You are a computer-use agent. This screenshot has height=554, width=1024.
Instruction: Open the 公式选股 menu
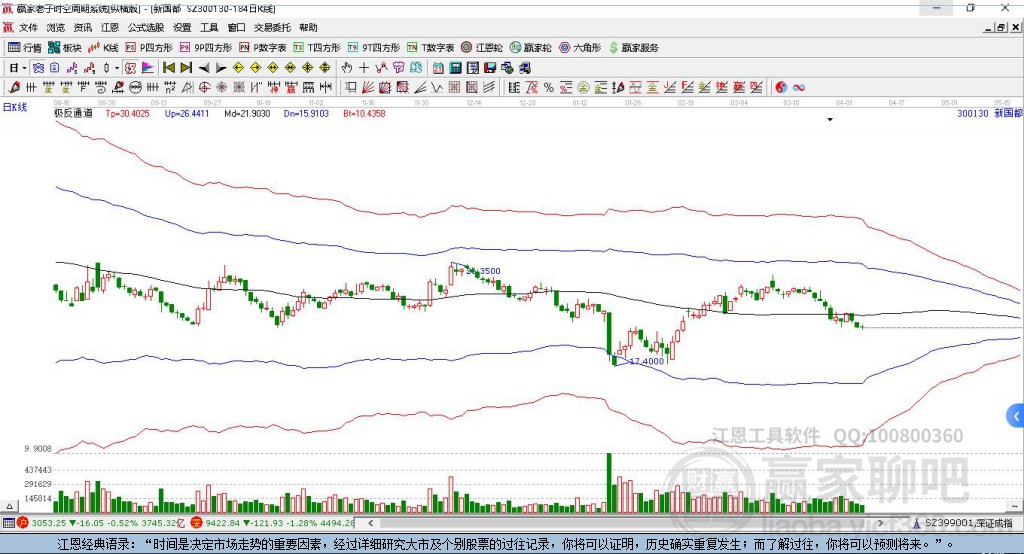coord(146,27)
